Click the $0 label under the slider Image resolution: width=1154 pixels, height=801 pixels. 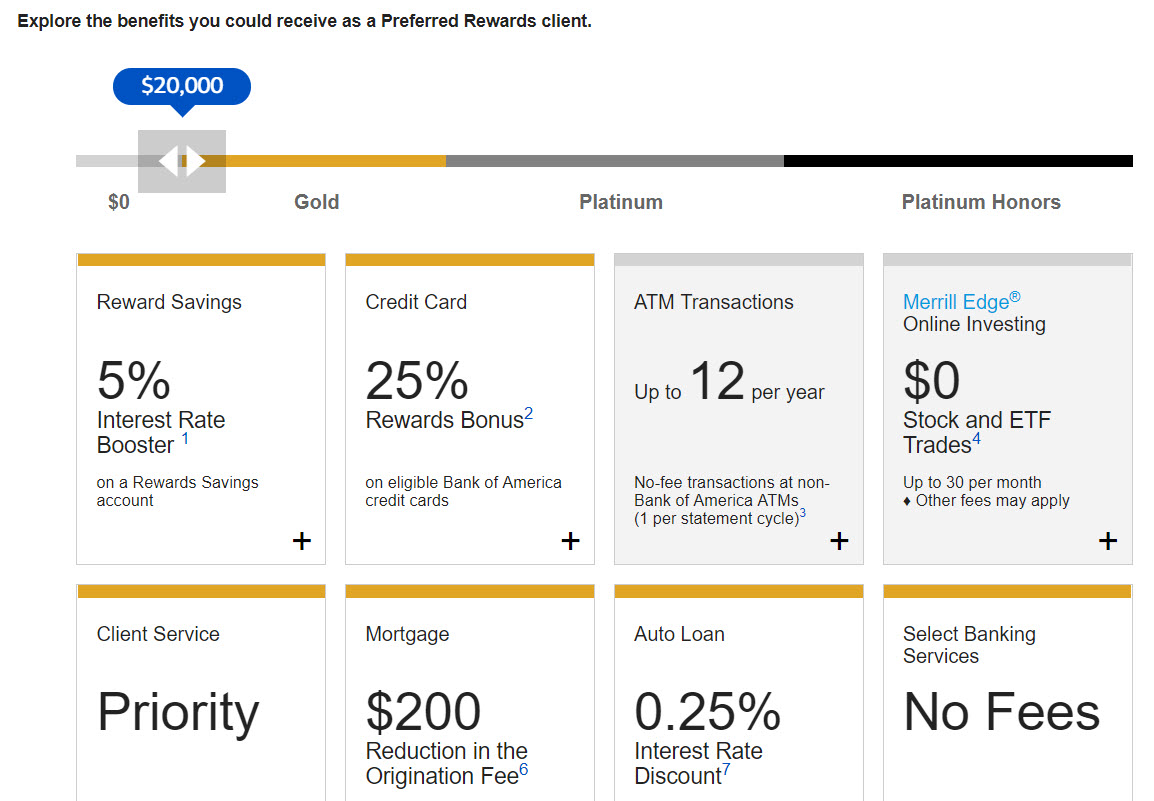point(118,202)
